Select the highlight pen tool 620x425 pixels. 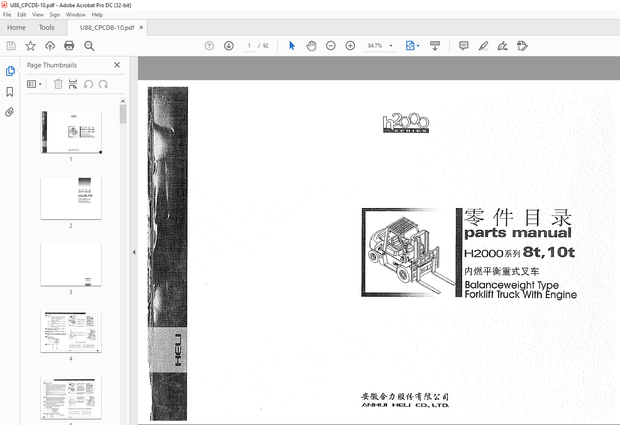[x=483, y=46]
